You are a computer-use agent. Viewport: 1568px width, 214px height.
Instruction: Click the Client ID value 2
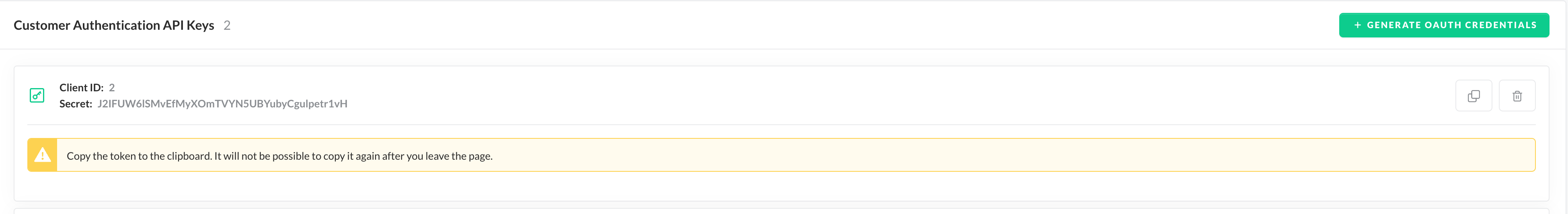pyautogui.click(x=111, y=88)
